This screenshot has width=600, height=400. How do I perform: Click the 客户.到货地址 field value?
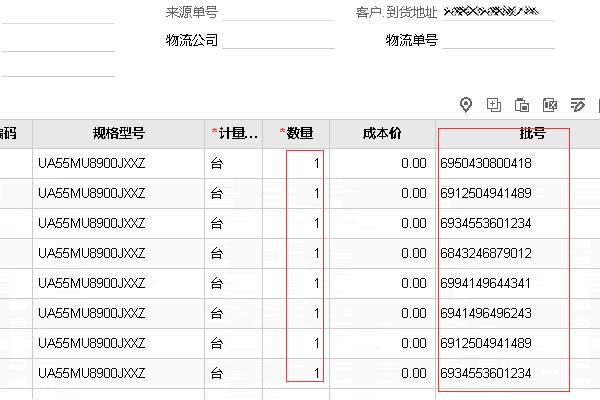tap(491, 12)
